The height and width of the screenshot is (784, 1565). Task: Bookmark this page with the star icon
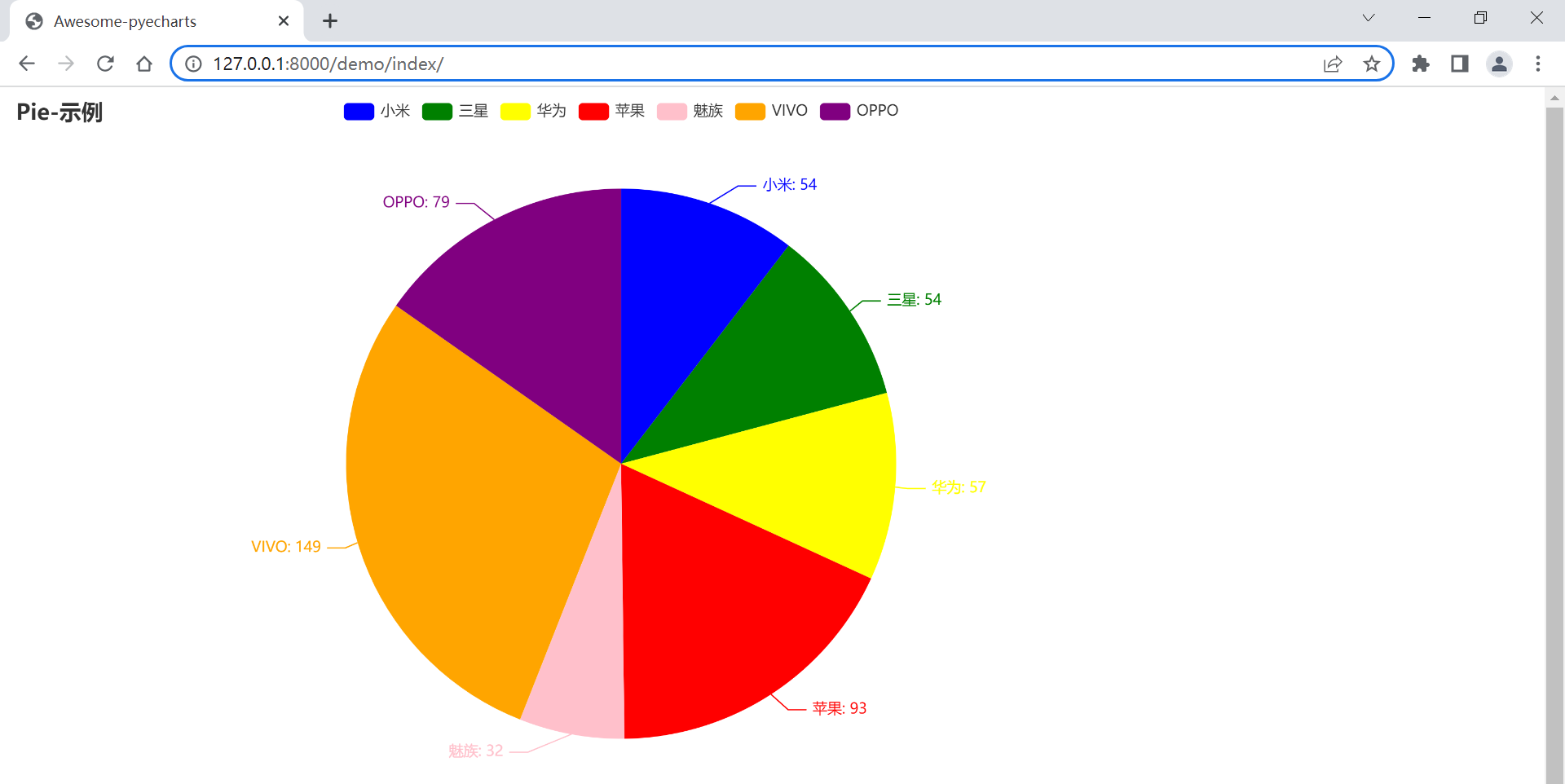1372,64
